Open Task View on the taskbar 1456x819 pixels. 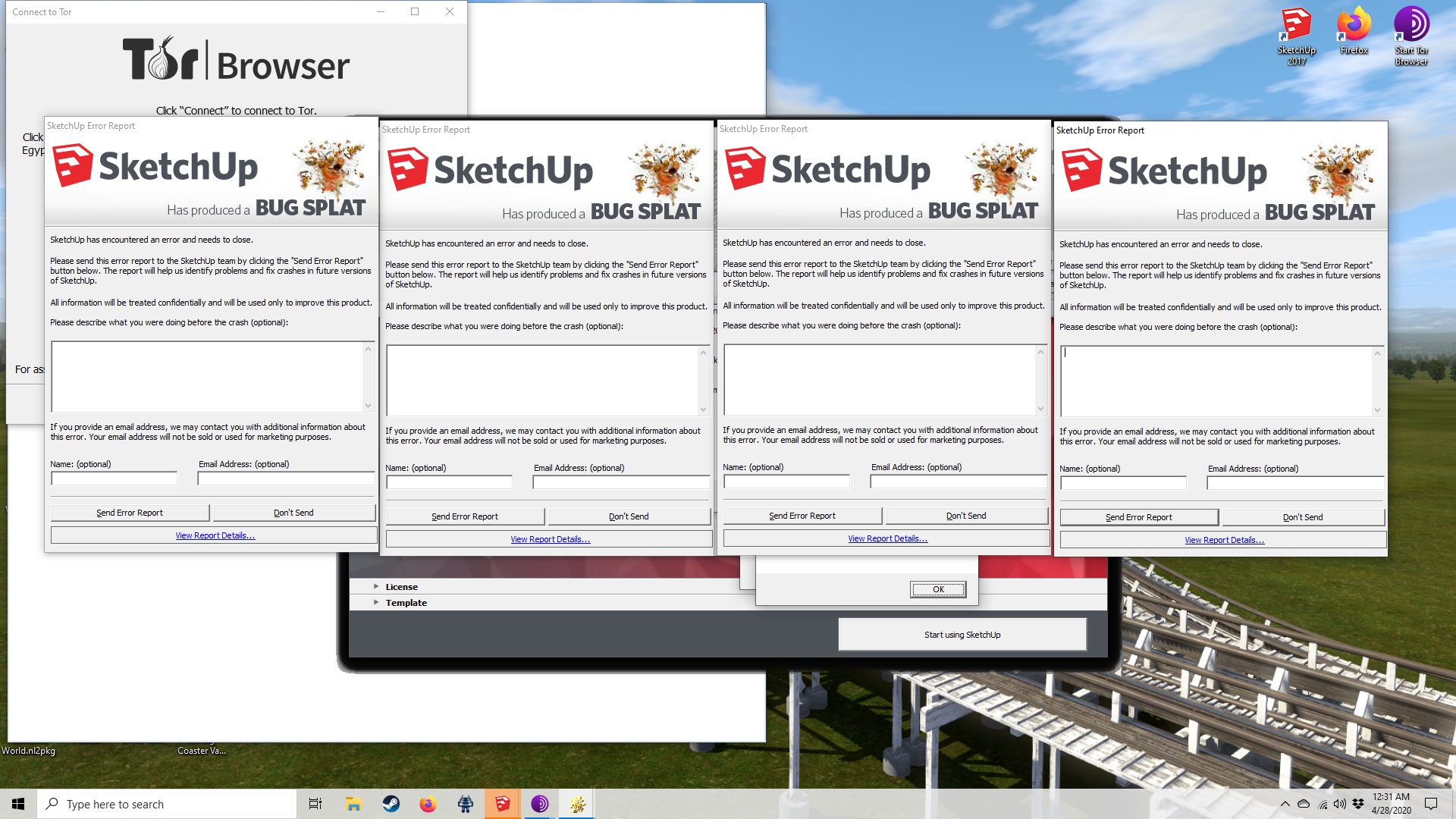[x=315, y=804]
